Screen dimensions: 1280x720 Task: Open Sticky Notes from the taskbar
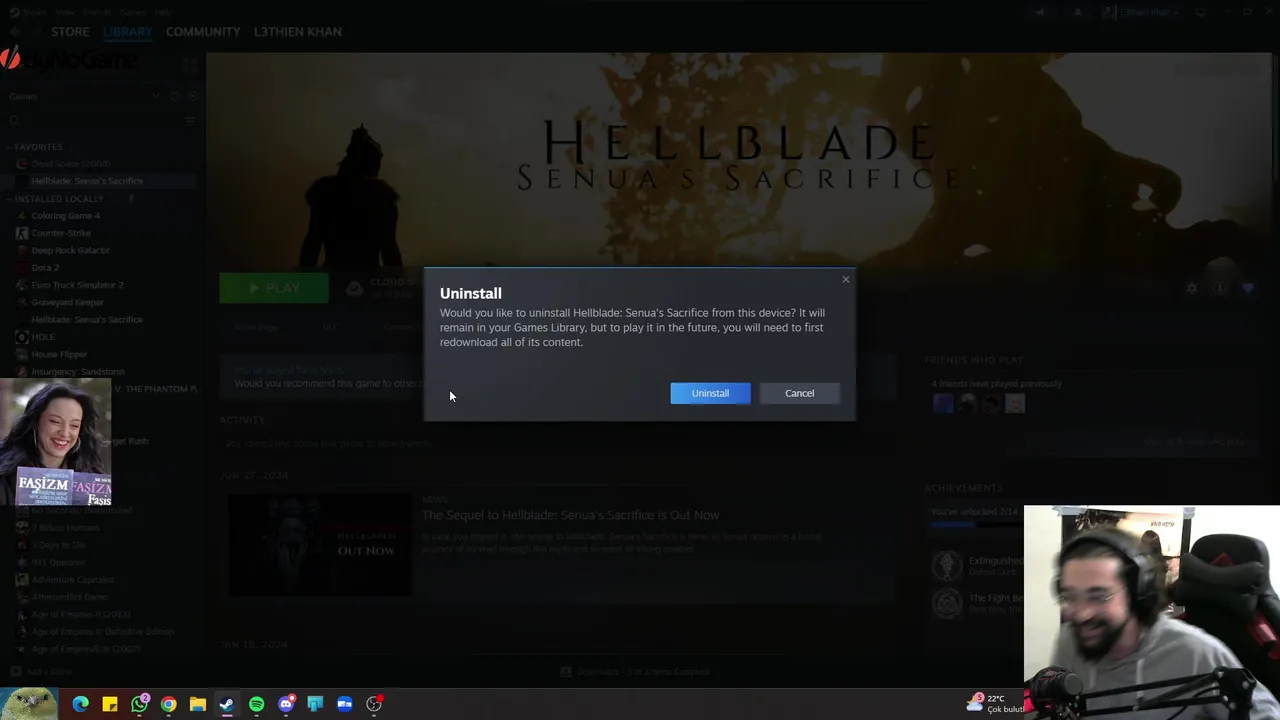110,704
